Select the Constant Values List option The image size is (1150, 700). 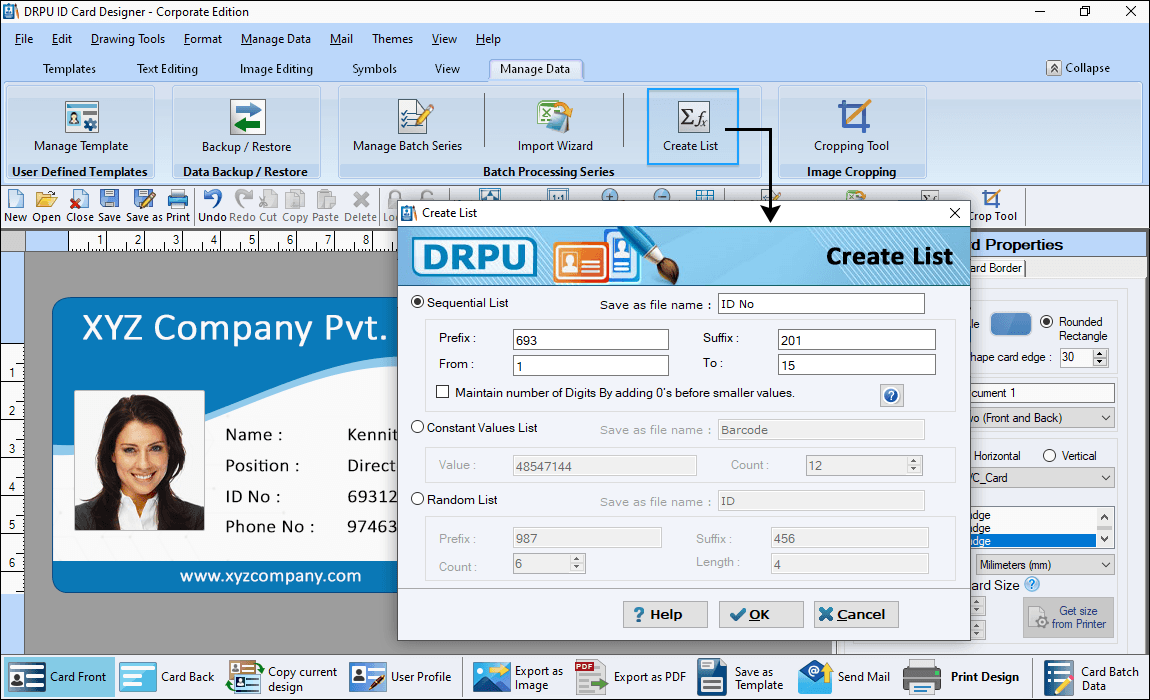tap(417, 427)
